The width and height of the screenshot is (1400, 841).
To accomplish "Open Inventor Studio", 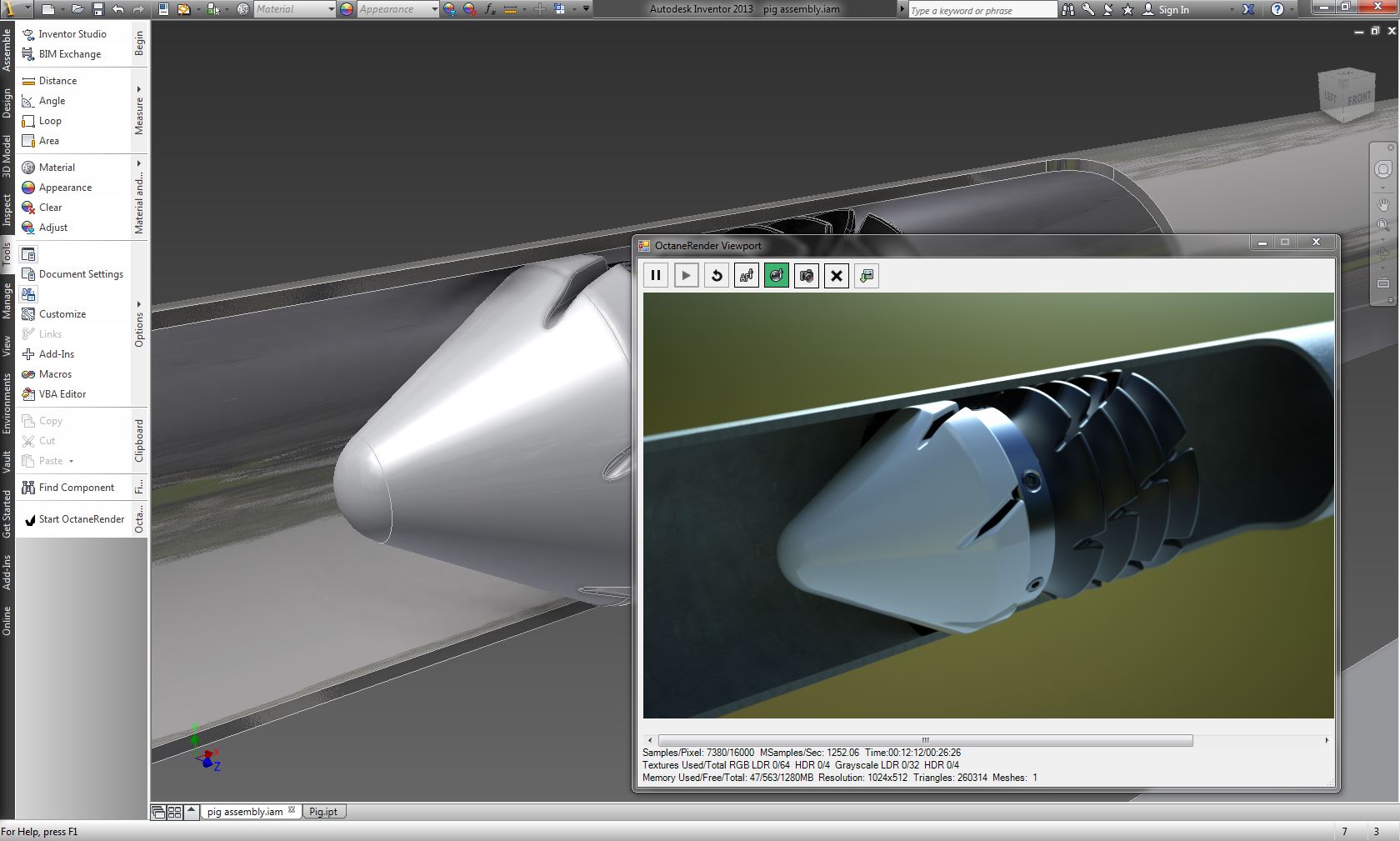I will tap(64, 34).
